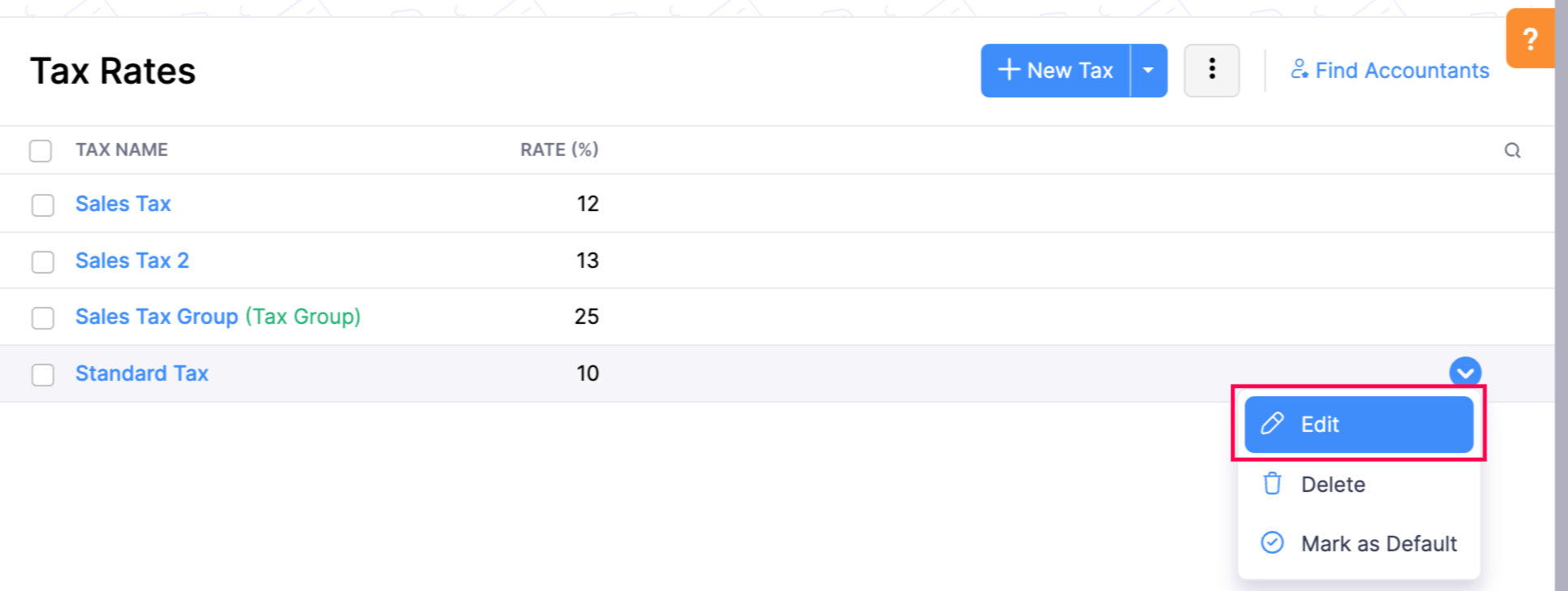The height and width of the screenshot is (591, 1568).
Task: Open the blue chevron on Standard Tax row
Action: coord(1465,373)
